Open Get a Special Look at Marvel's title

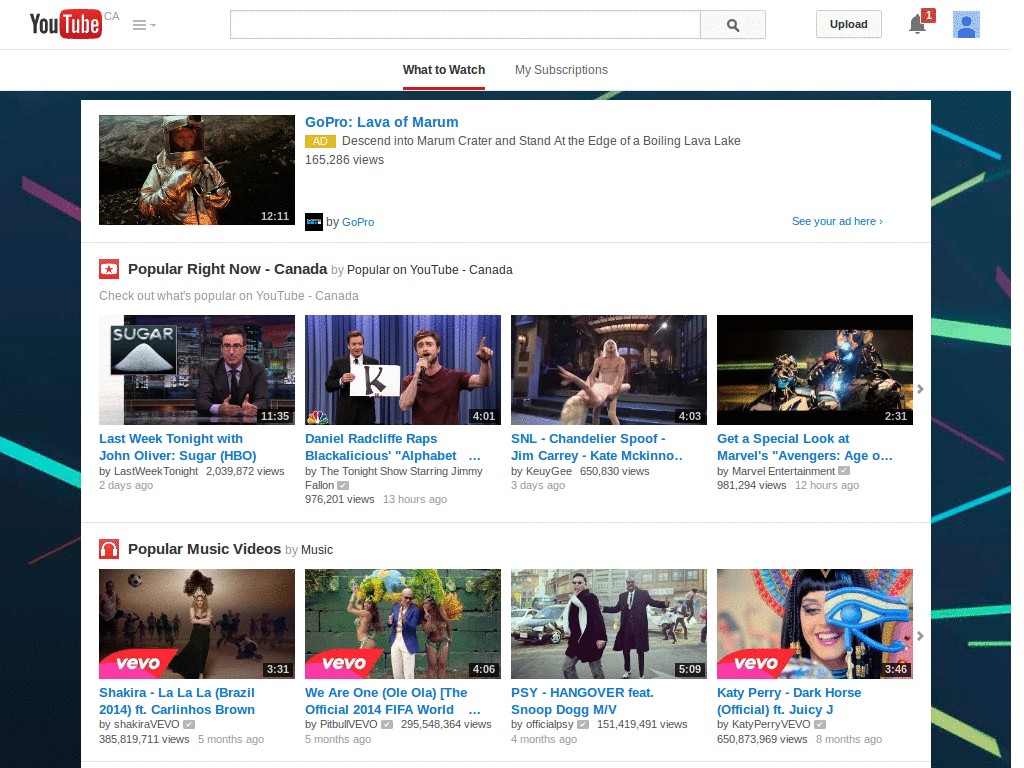coord(805,447)
